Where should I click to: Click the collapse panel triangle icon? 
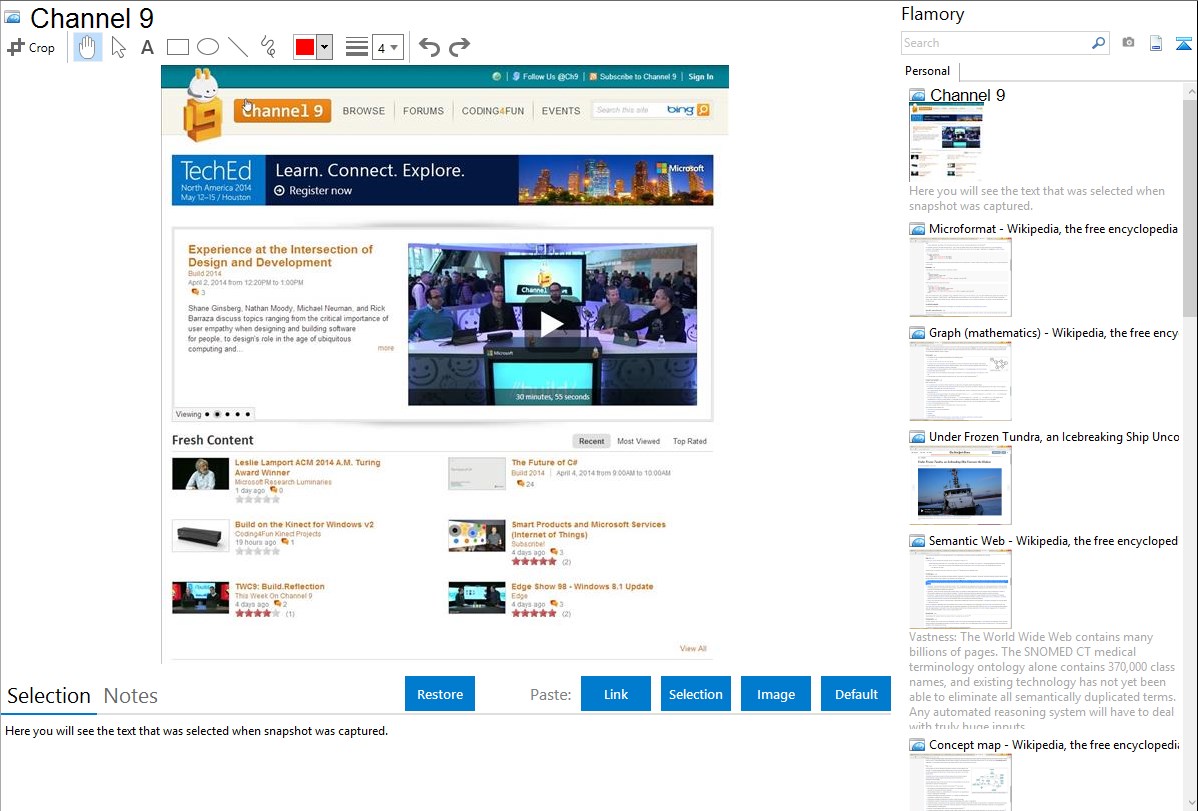[x=1183, y=43]
